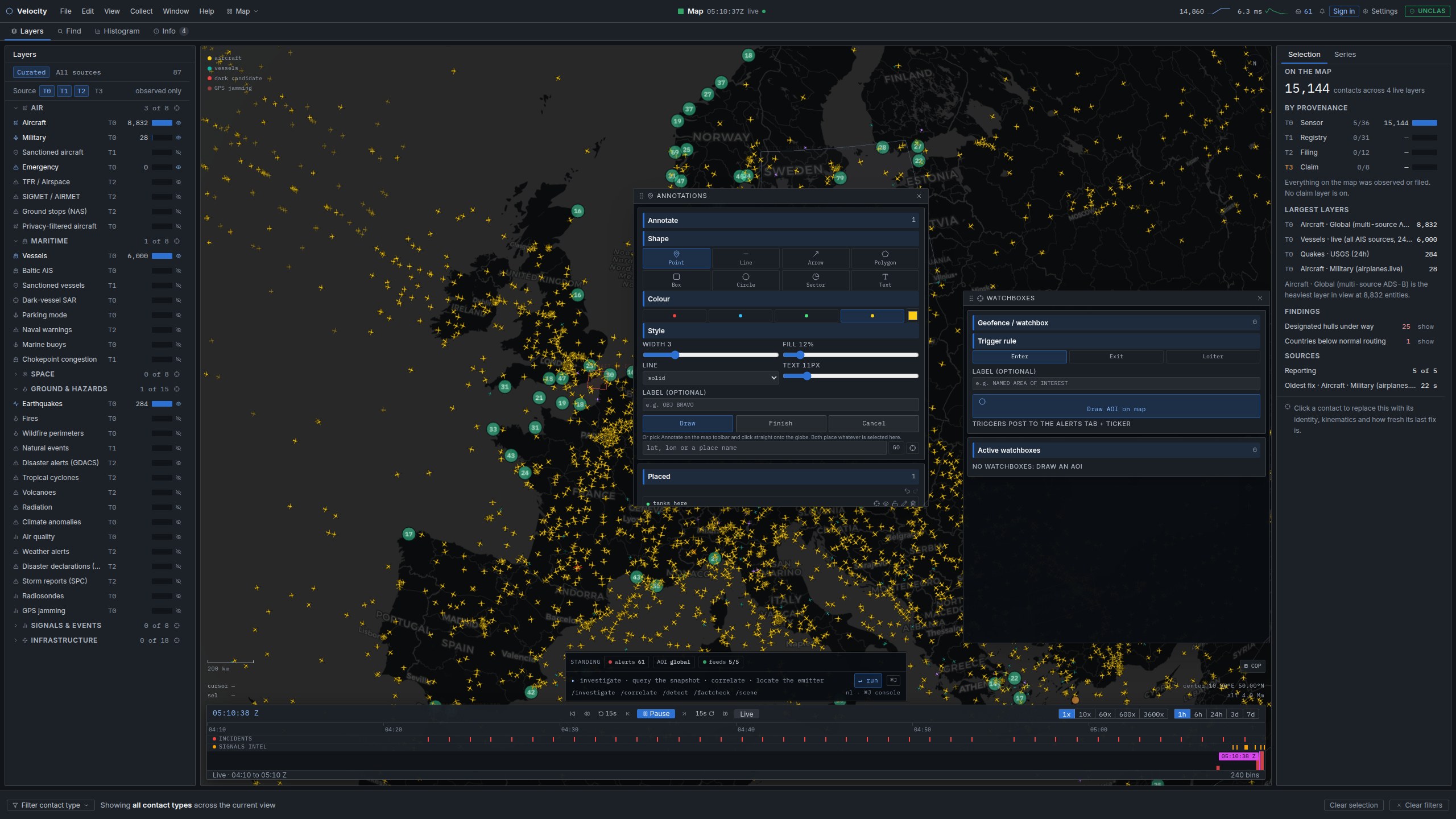1456x819 pixels.
Task: Expand the SPACE layer group
Action: click(15, 374)
